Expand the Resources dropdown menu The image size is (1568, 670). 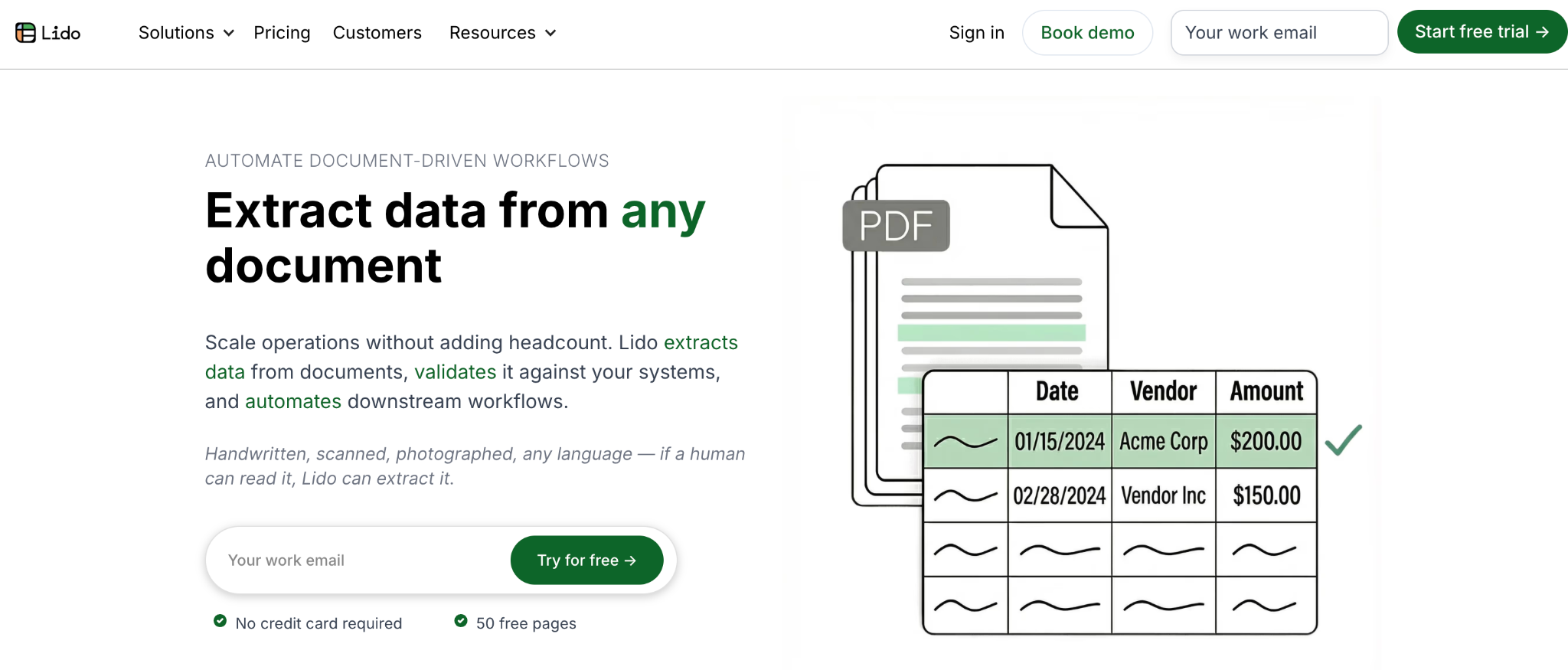pos(502,33)
